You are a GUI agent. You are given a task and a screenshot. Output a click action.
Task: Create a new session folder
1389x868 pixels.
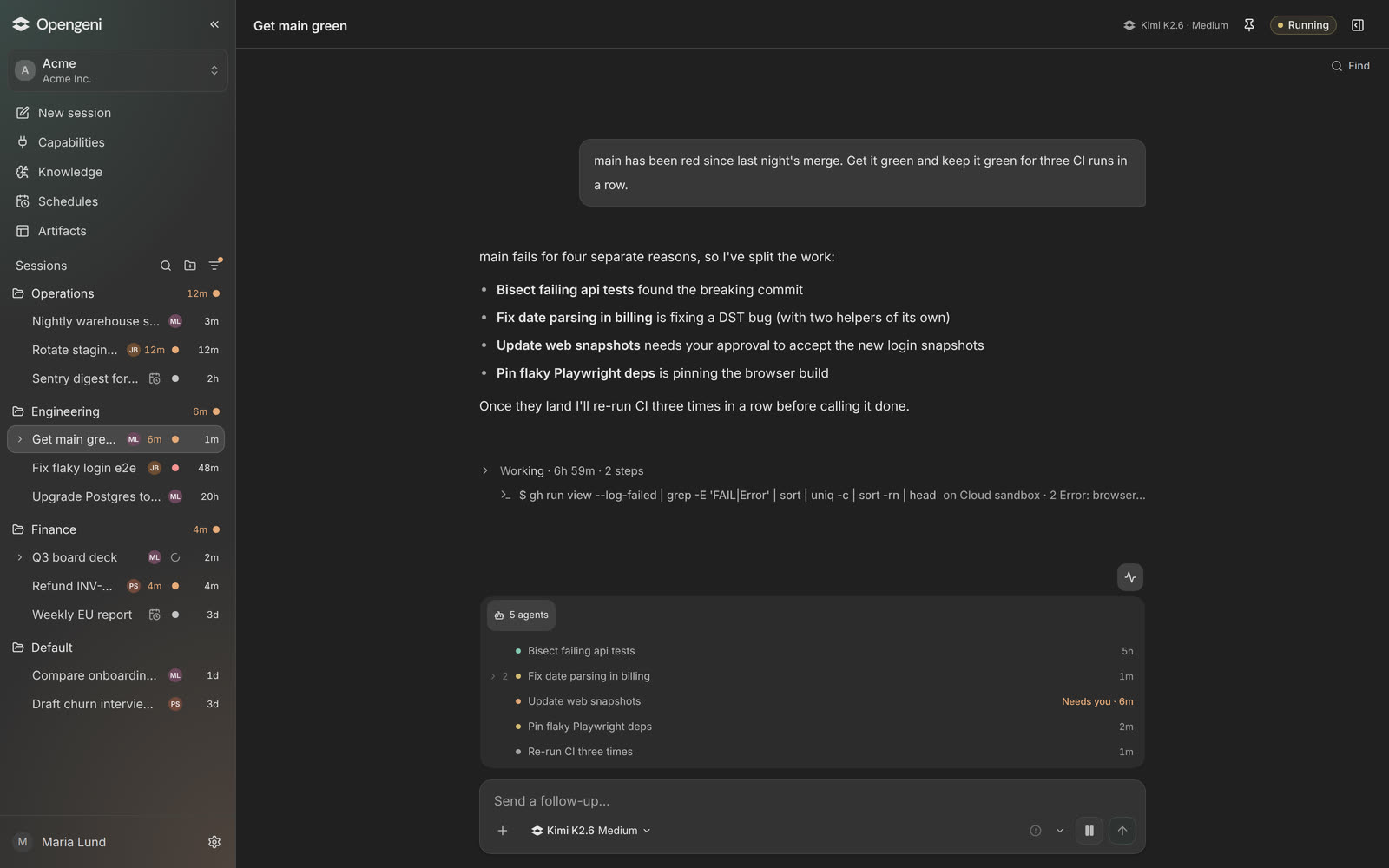190,266
